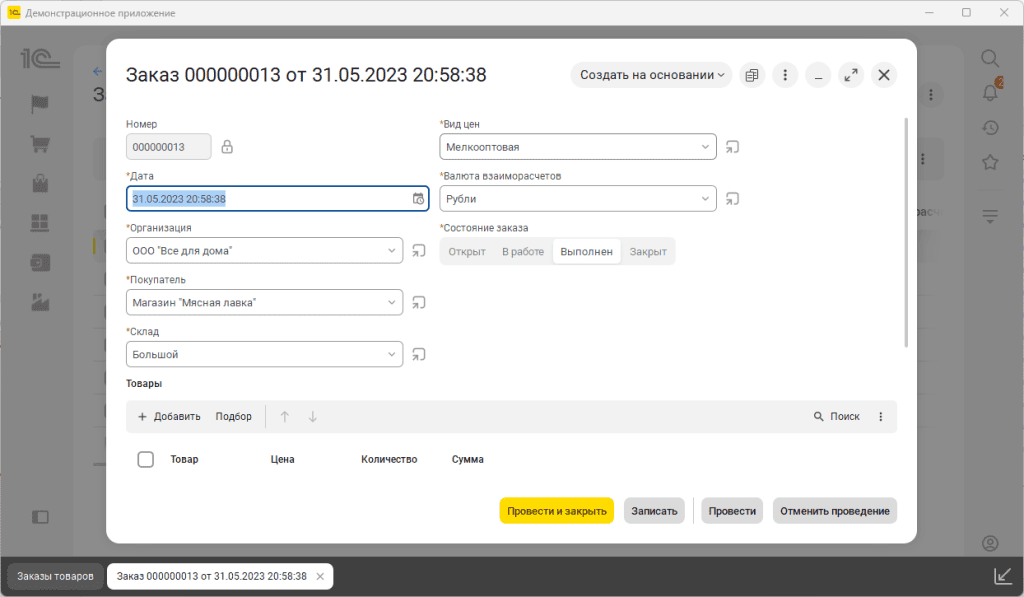Click the filter lines icon in the right sidebar

(x=990, y=216)
